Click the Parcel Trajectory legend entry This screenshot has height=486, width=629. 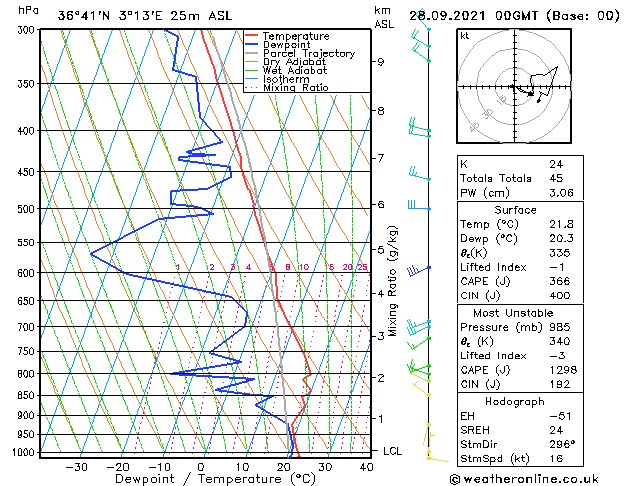click(300, 53)
